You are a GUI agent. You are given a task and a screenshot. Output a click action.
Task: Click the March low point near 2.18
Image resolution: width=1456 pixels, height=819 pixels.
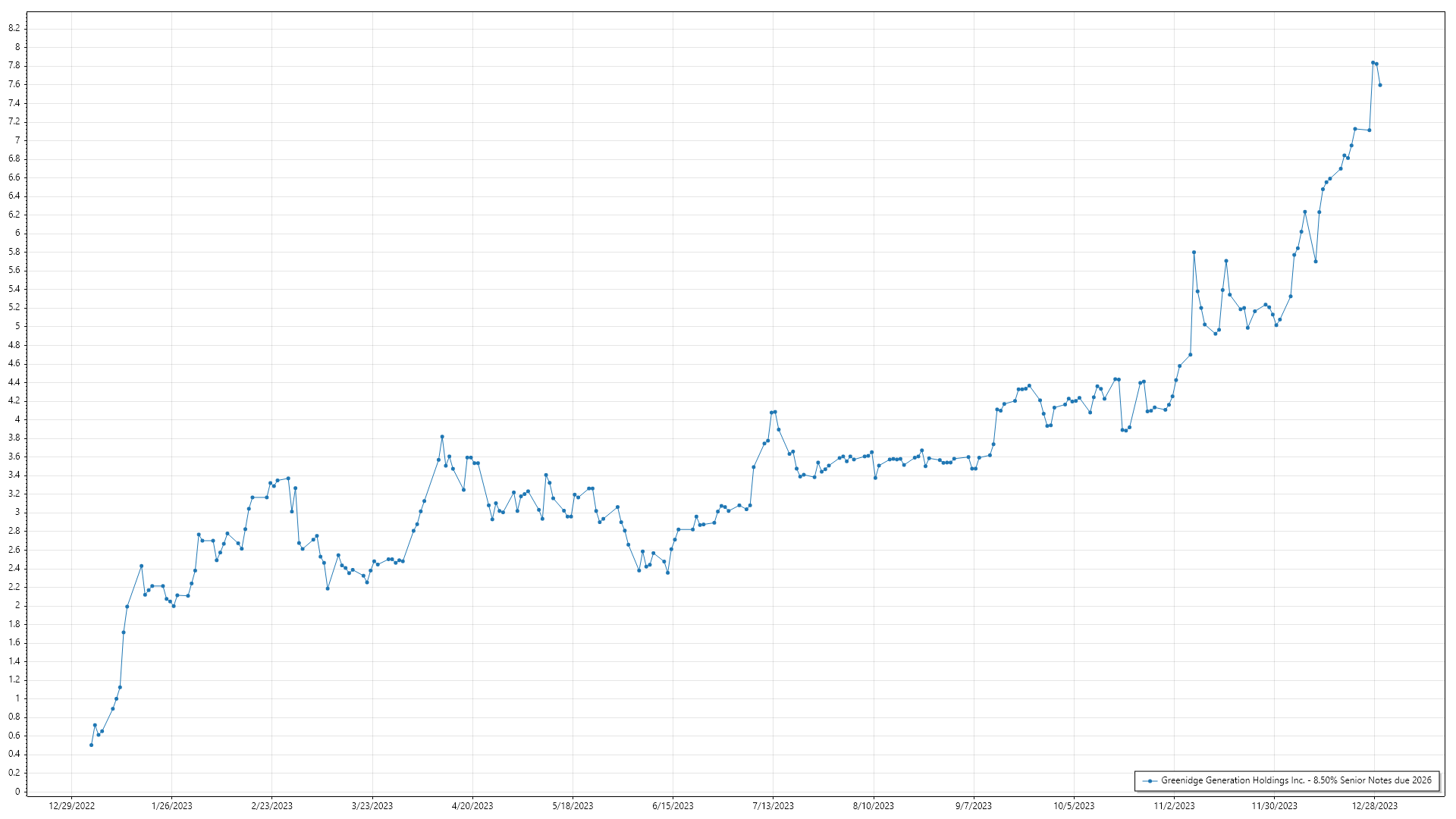click(x=328, y=588)
